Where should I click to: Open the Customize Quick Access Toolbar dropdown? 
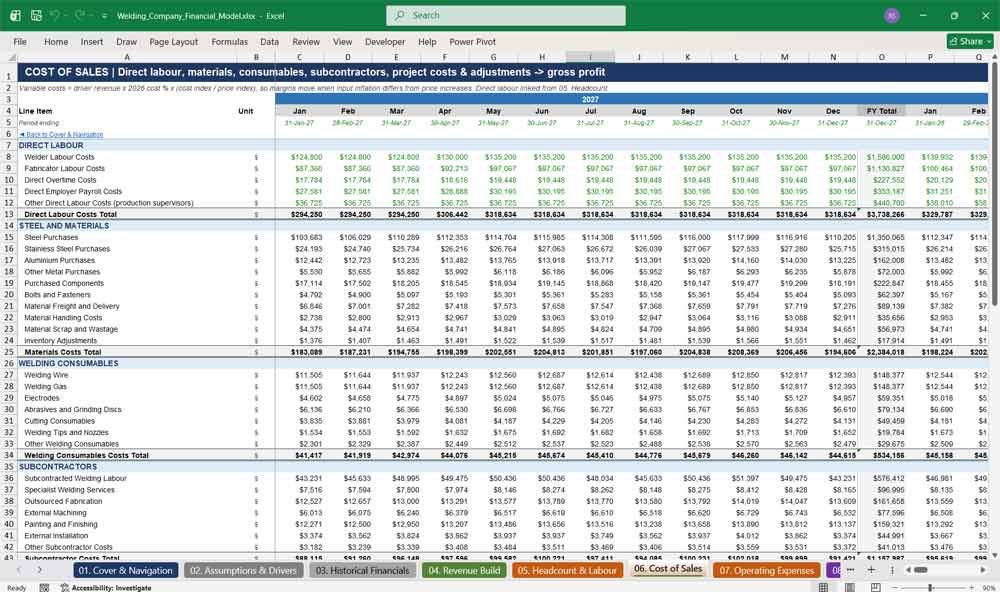click(104, 16)
